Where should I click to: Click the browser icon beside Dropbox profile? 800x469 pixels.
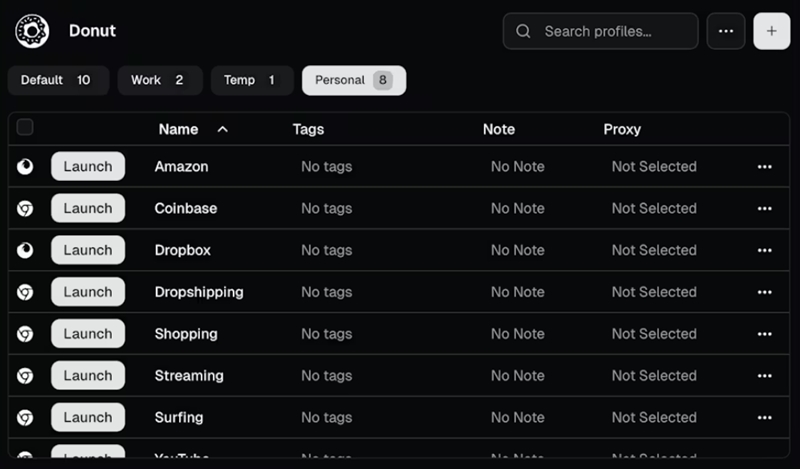click(25, 251)
